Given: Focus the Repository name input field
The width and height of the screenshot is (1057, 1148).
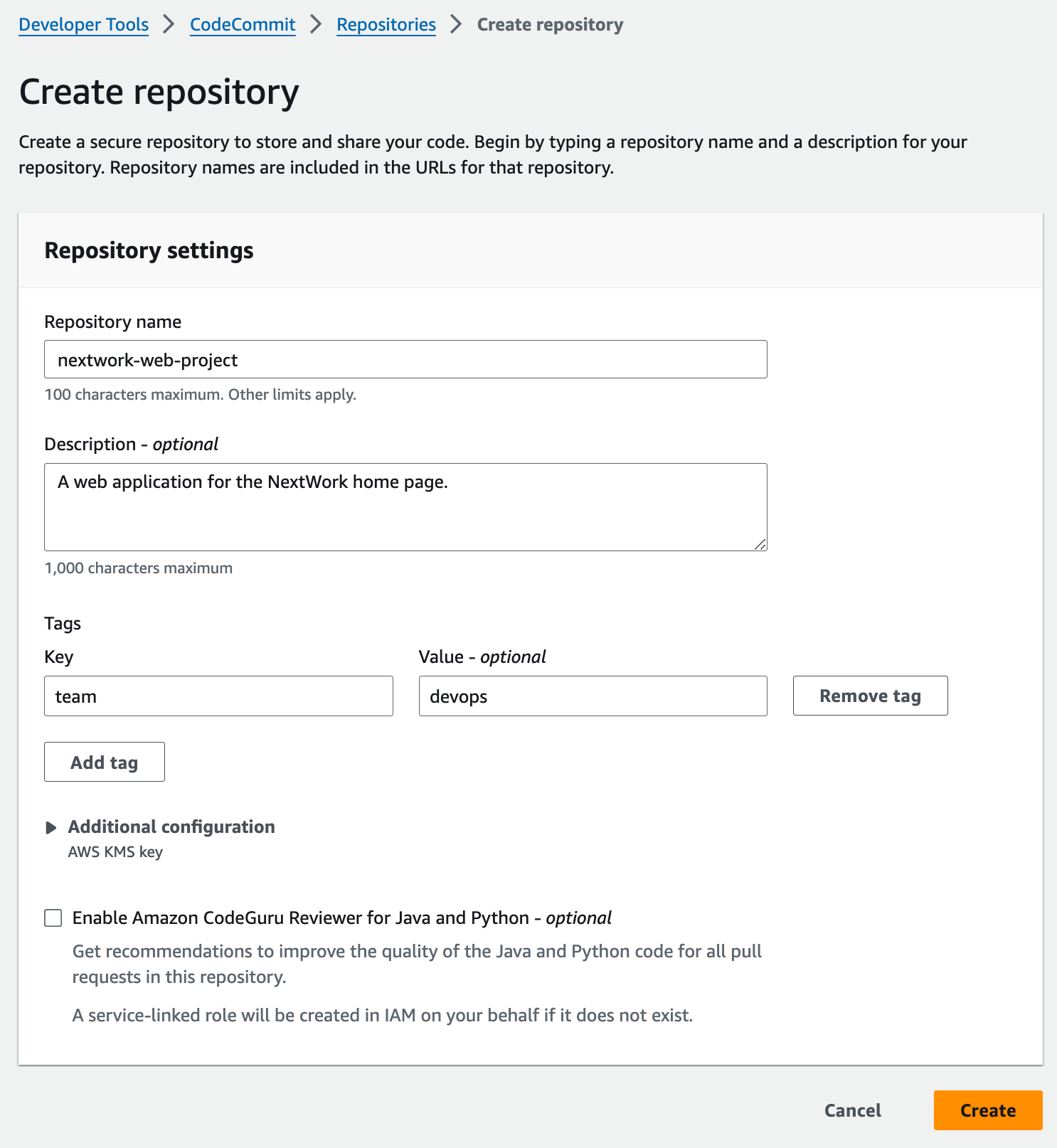Looking at the screenshot, I should [x=405, y=360].
